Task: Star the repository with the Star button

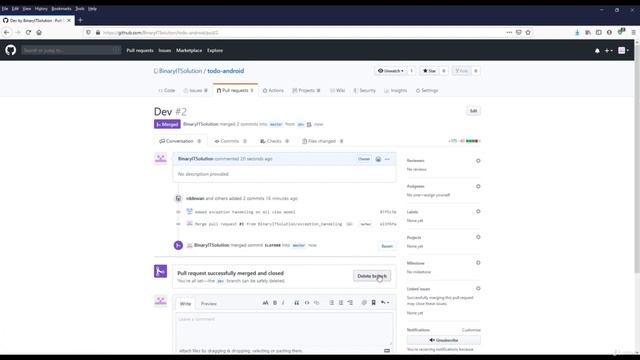Action: click(429, 71)
